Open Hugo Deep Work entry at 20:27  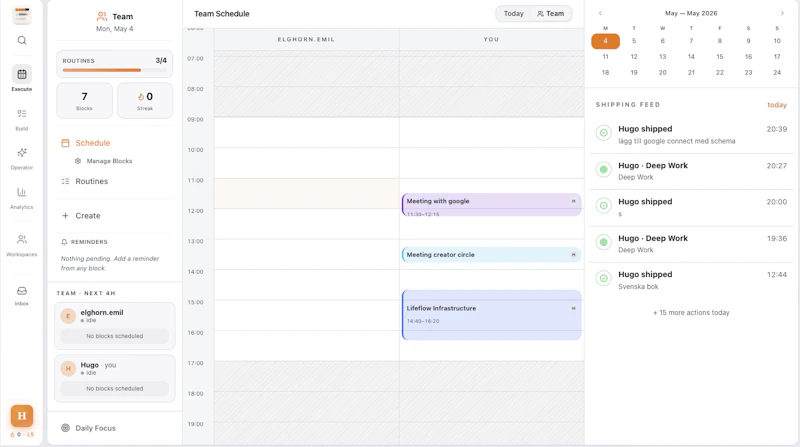[691, 171]
